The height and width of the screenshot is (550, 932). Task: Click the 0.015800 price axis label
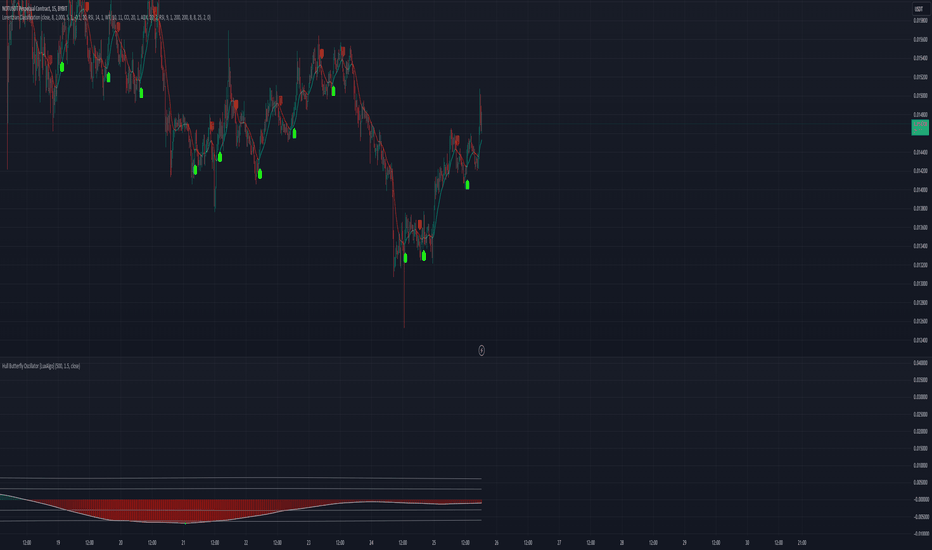pyautogui.click(x=921, y=20)
